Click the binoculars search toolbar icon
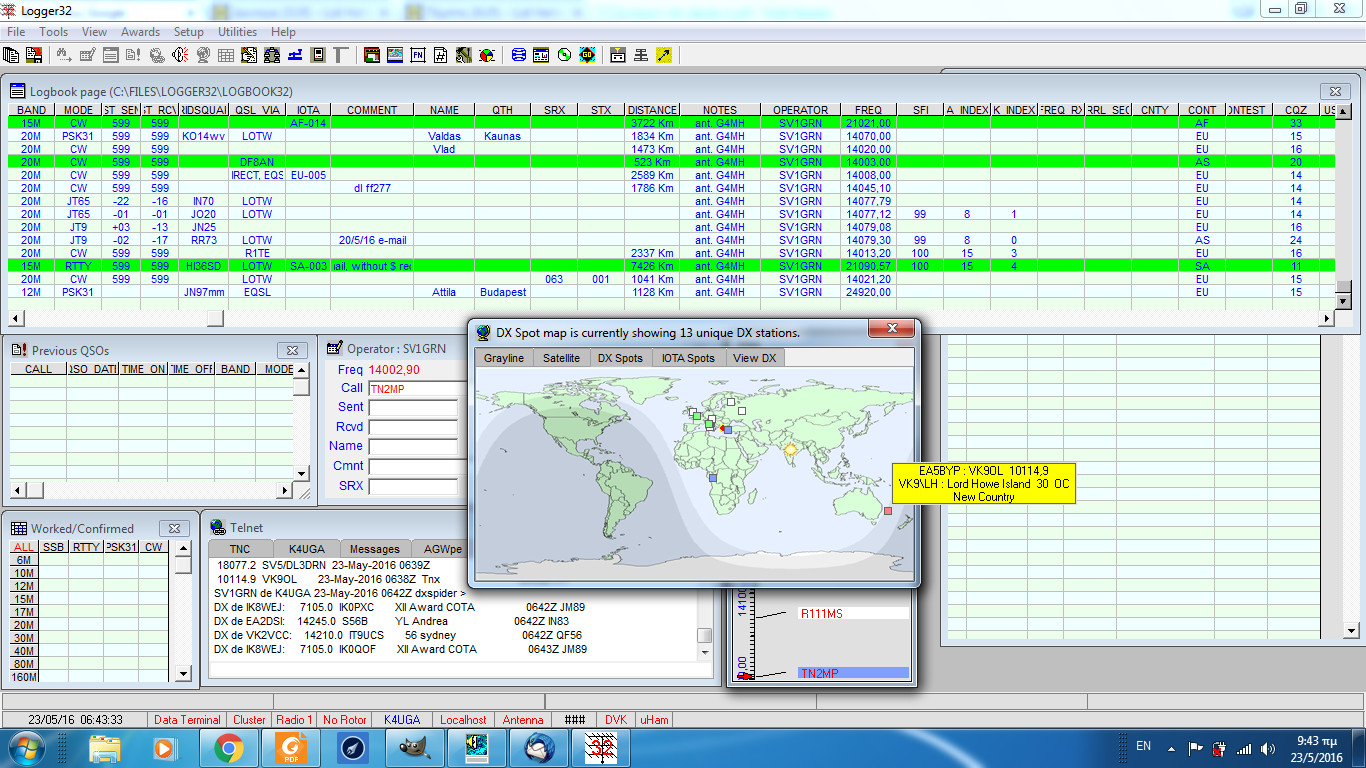This screenshot has height=768, width=1366. (63, 55)
